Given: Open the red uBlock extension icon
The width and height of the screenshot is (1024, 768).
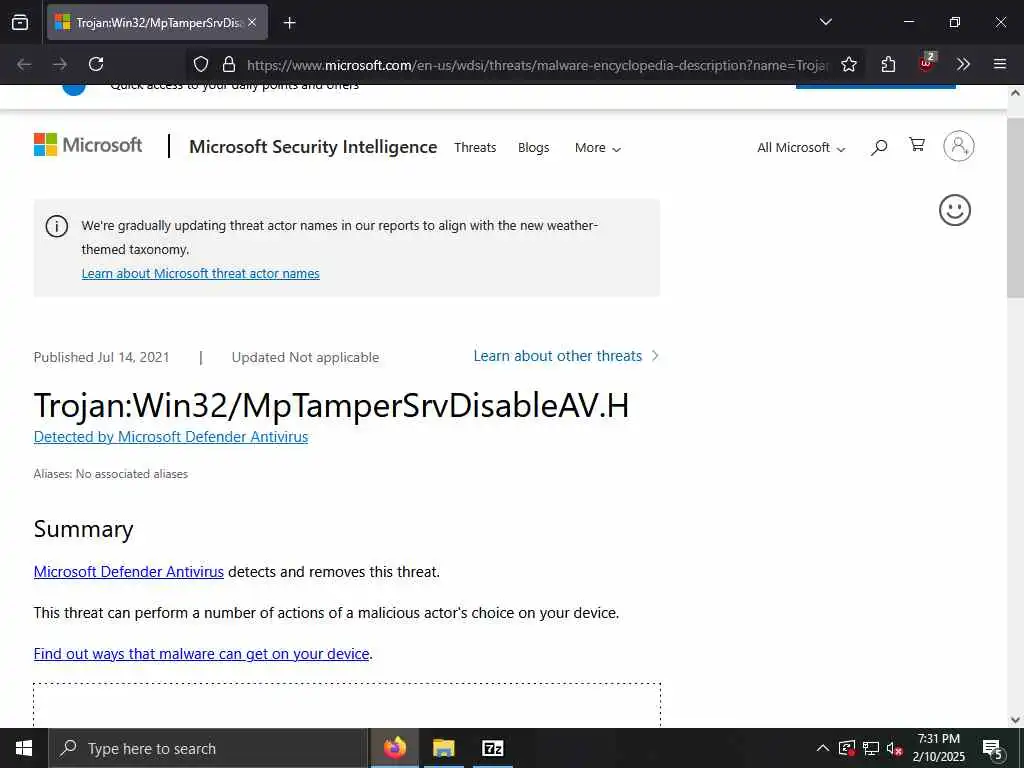Looking at the screenshot, I should (926, 63).
